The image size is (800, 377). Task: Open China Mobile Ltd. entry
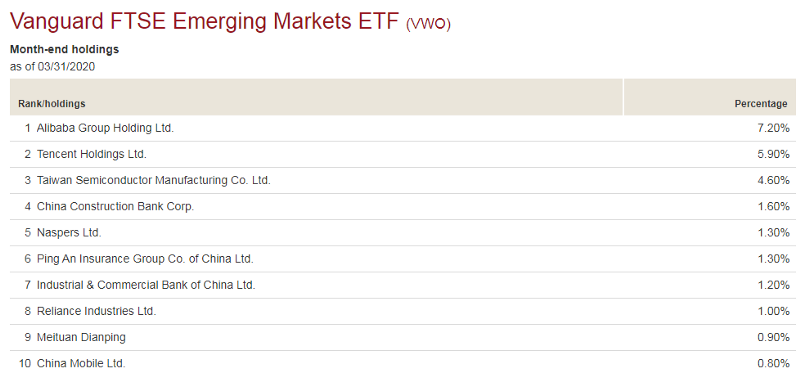pyautogui.click(x=81, y=364)
